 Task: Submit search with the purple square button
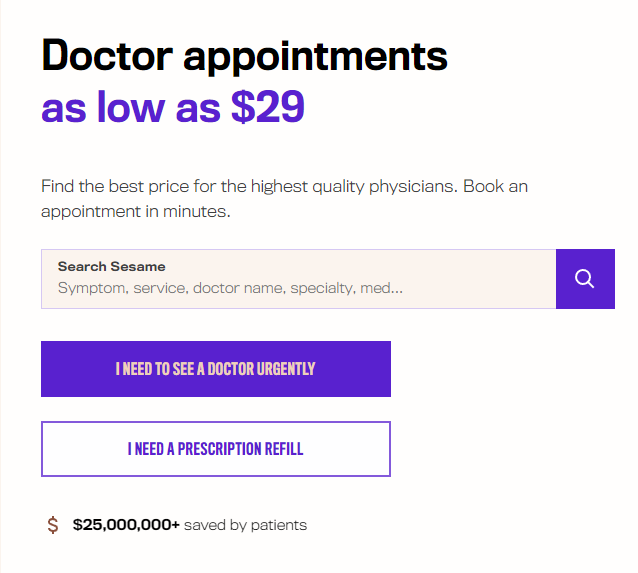point(585,279)
